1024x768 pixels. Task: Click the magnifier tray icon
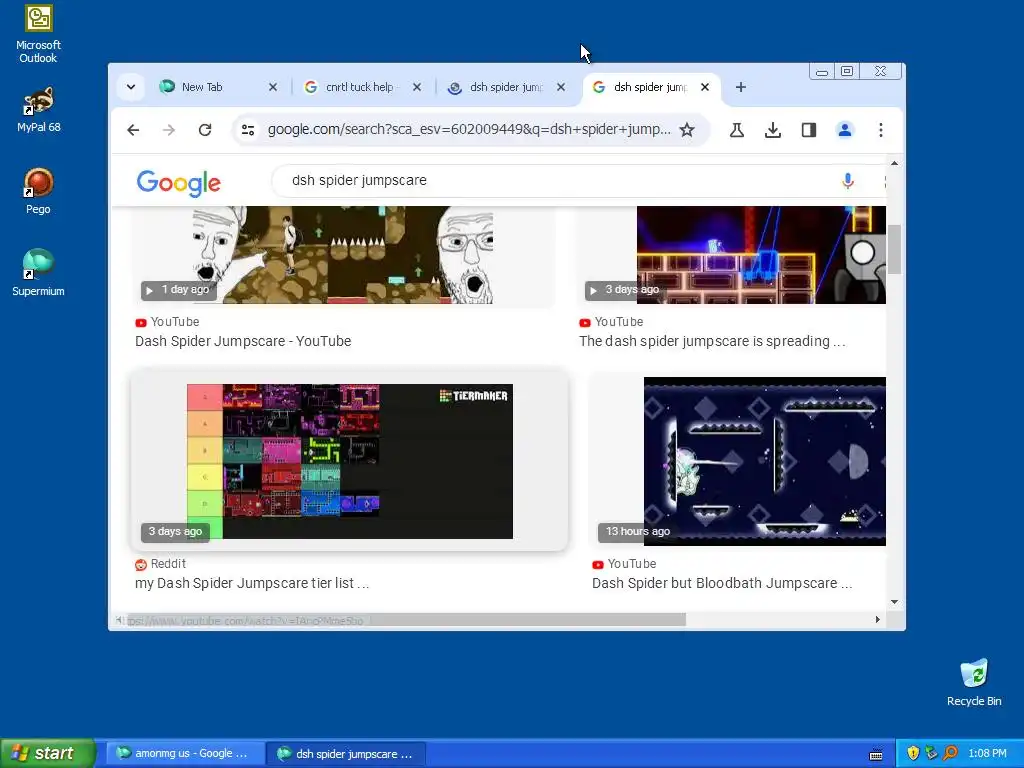tap(950, 753)
